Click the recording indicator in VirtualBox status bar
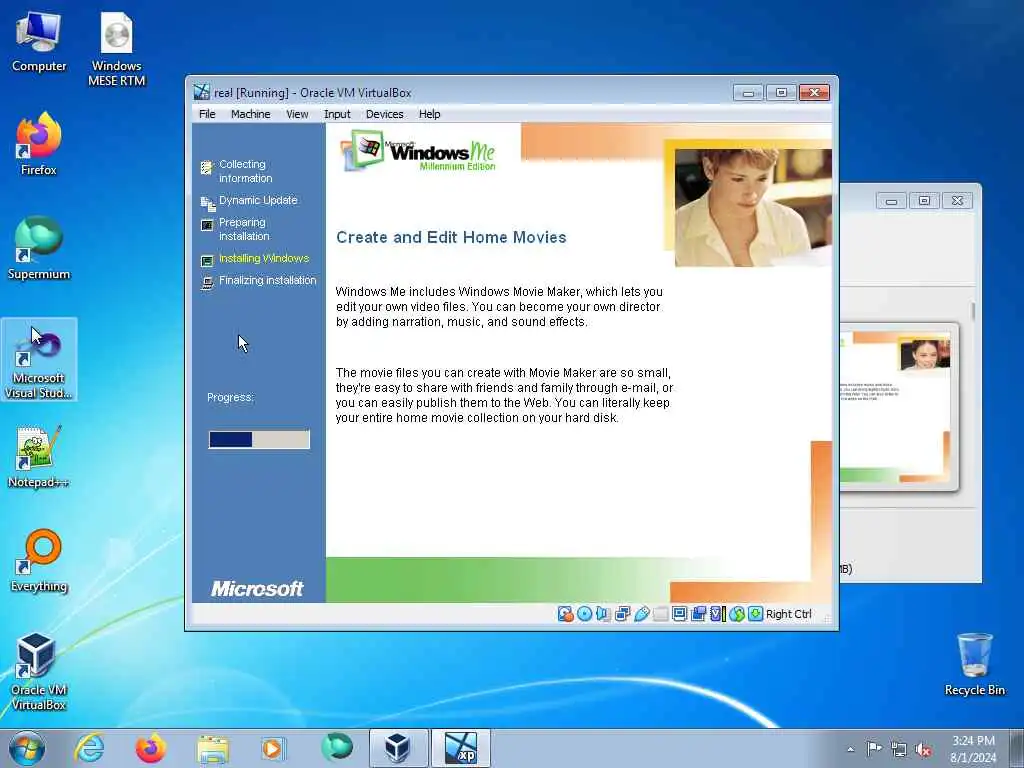This screenshot has width=1024, height=768. pos(698,614)
